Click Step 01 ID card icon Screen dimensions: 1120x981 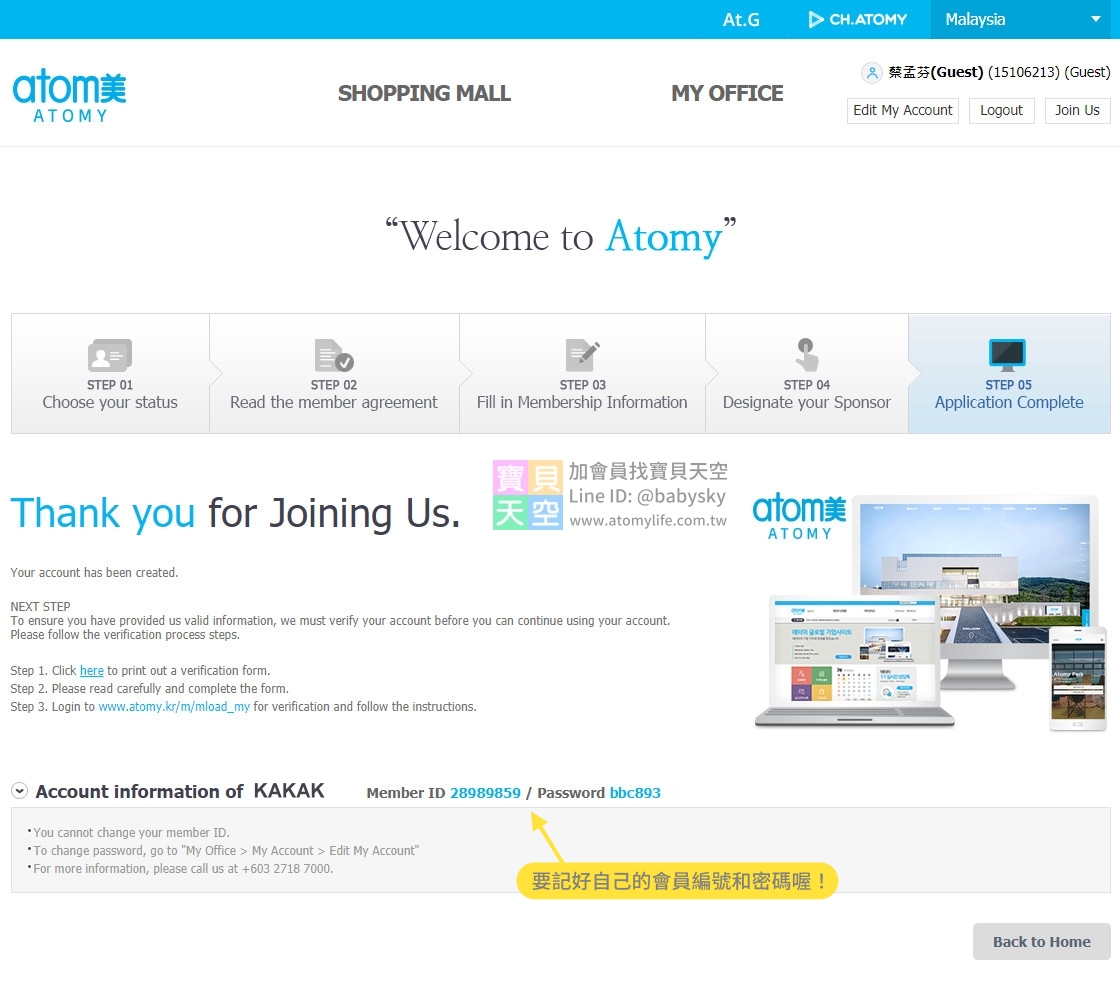(109, 355)
